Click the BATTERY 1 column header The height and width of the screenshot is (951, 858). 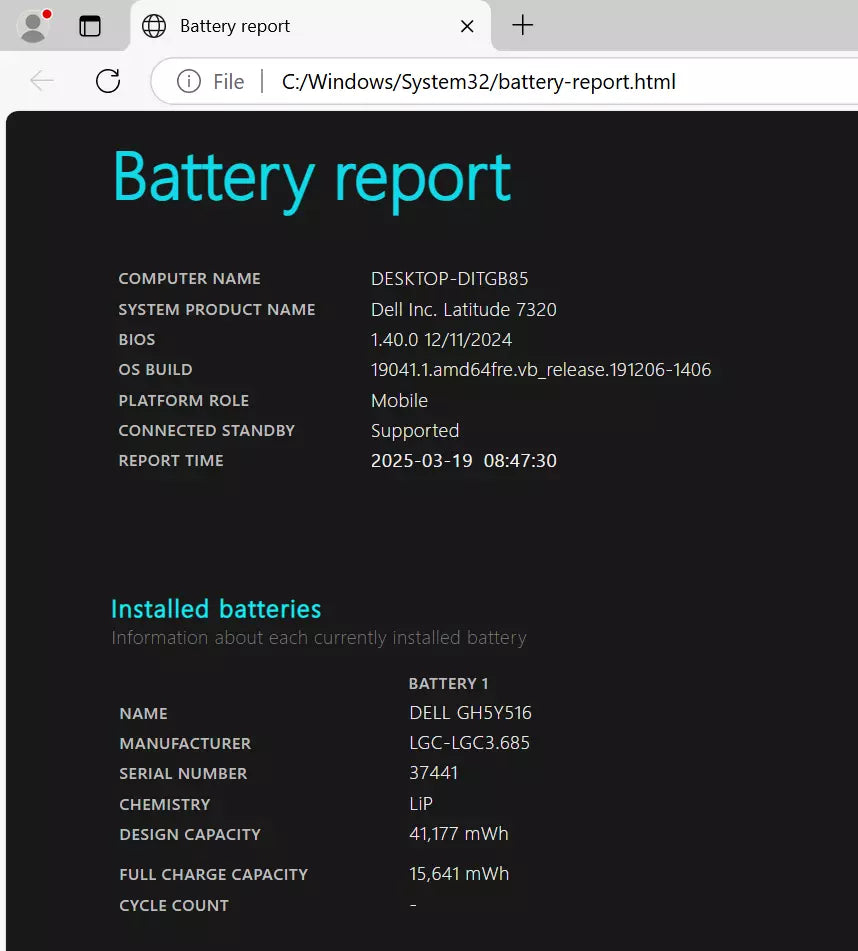[448, 683]
